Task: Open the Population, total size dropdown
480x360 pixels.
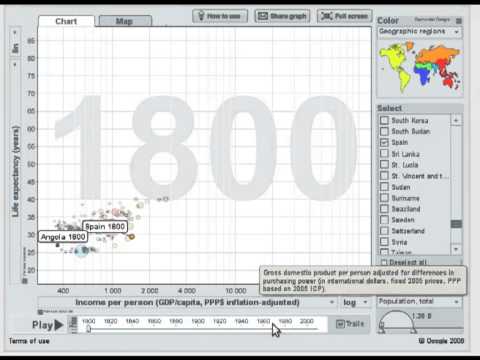Action: (420, 301)
